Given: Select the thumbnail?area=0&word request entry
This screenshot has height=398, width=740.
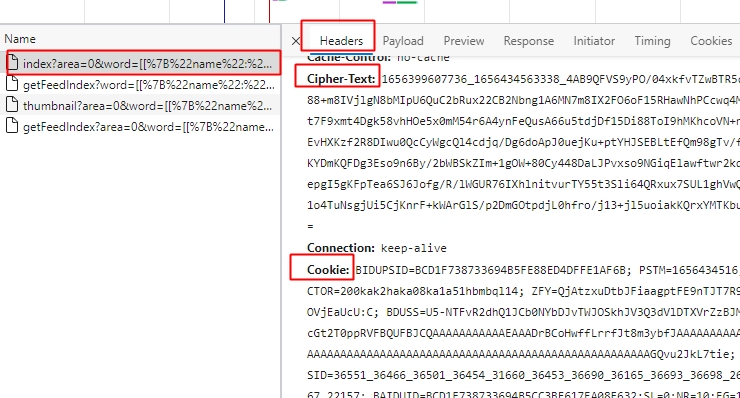Looking at the screenshot, I should point(141,105).
